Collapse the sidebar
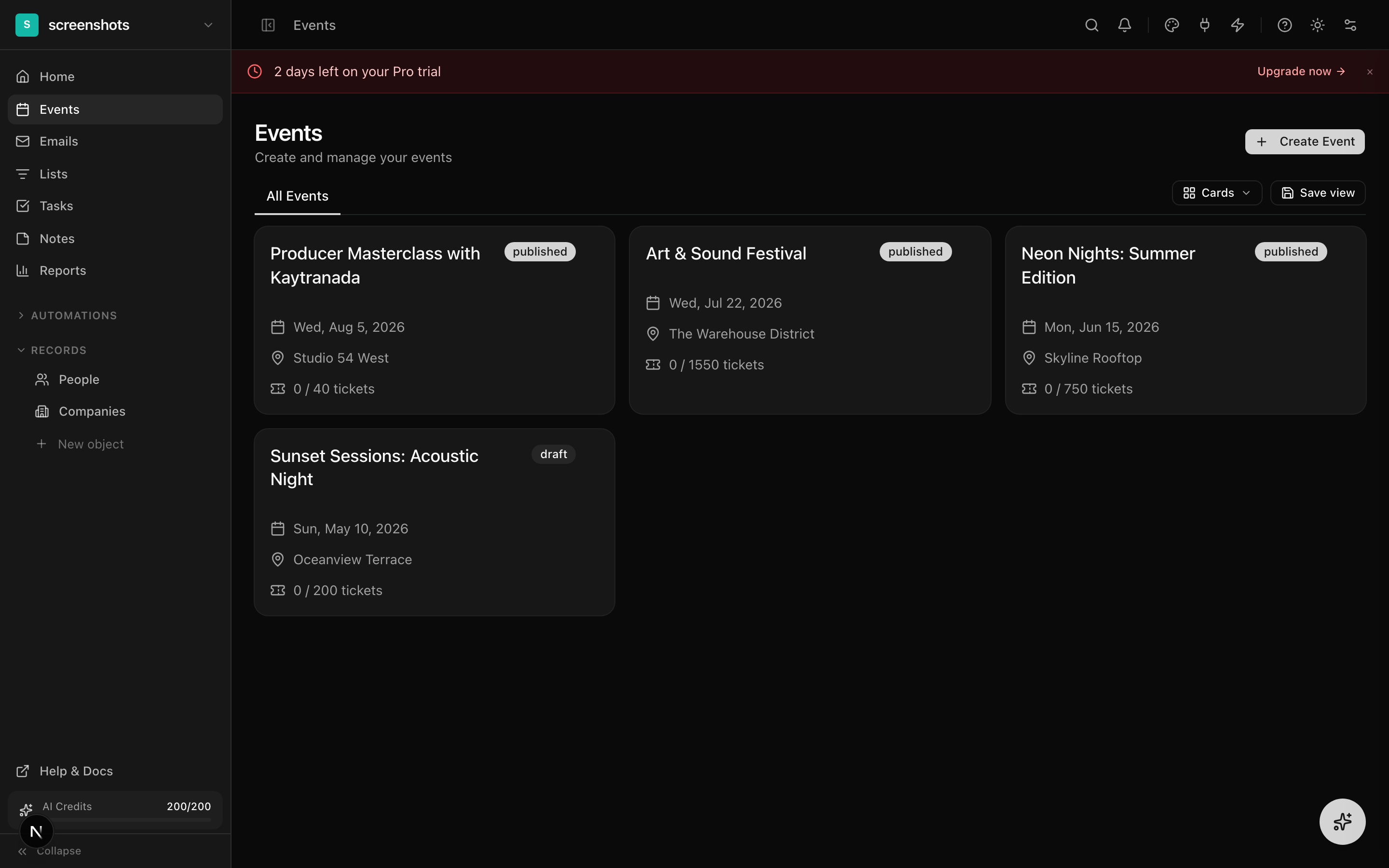The image size is (1389, 868). pos(49,851)
